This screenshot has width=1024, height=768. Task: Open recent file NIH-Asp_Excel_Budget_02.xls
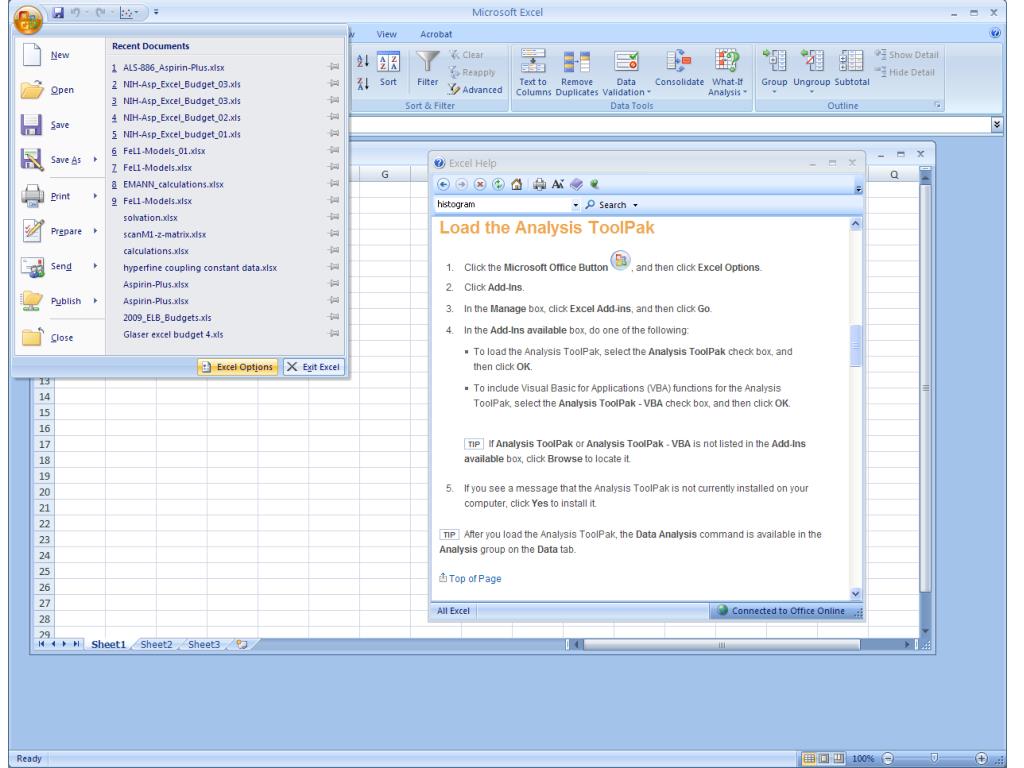182,118
